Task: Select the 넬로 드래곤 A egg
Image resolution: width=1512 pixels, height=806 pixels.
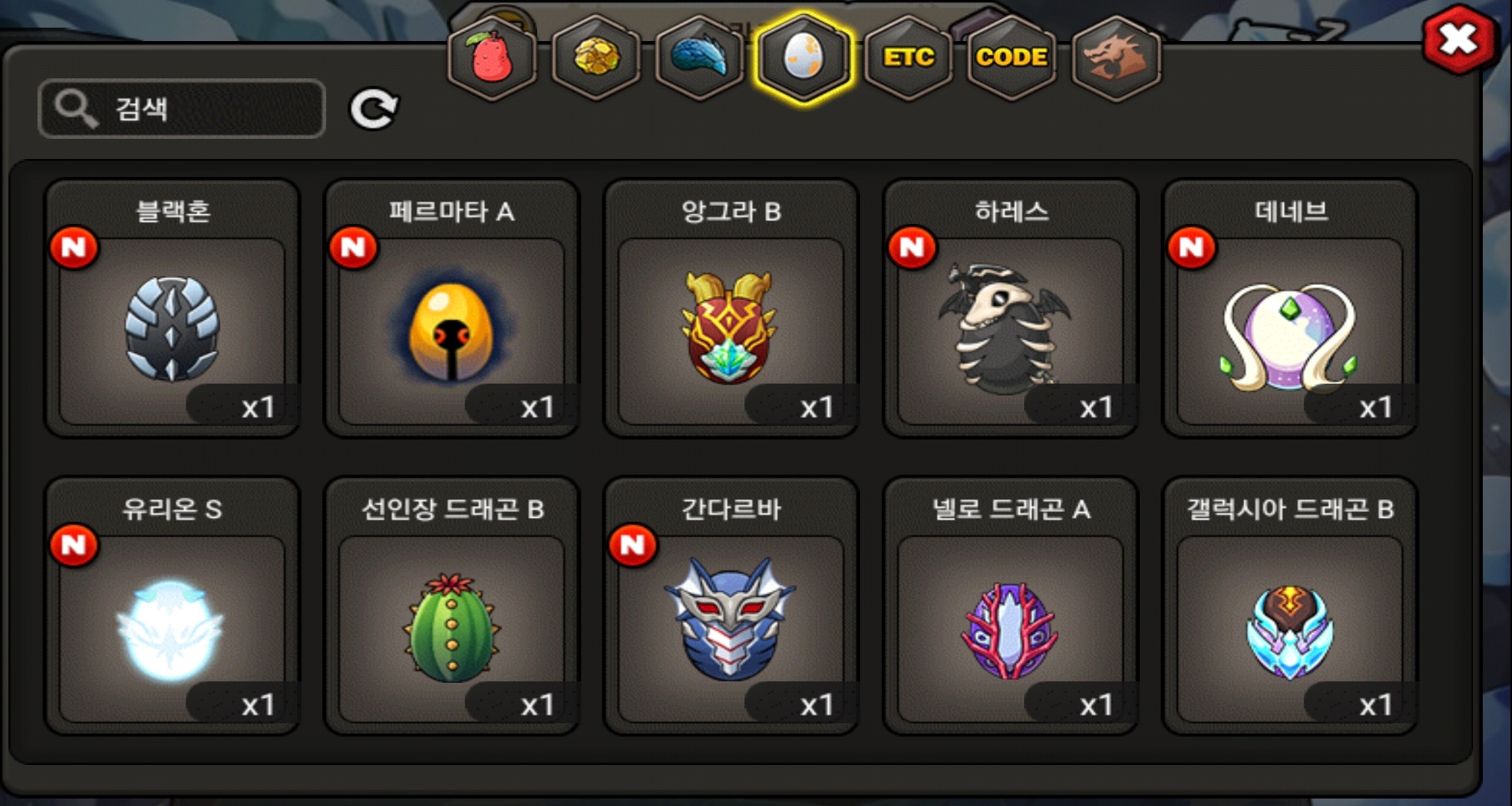Action: [1010, 606]
